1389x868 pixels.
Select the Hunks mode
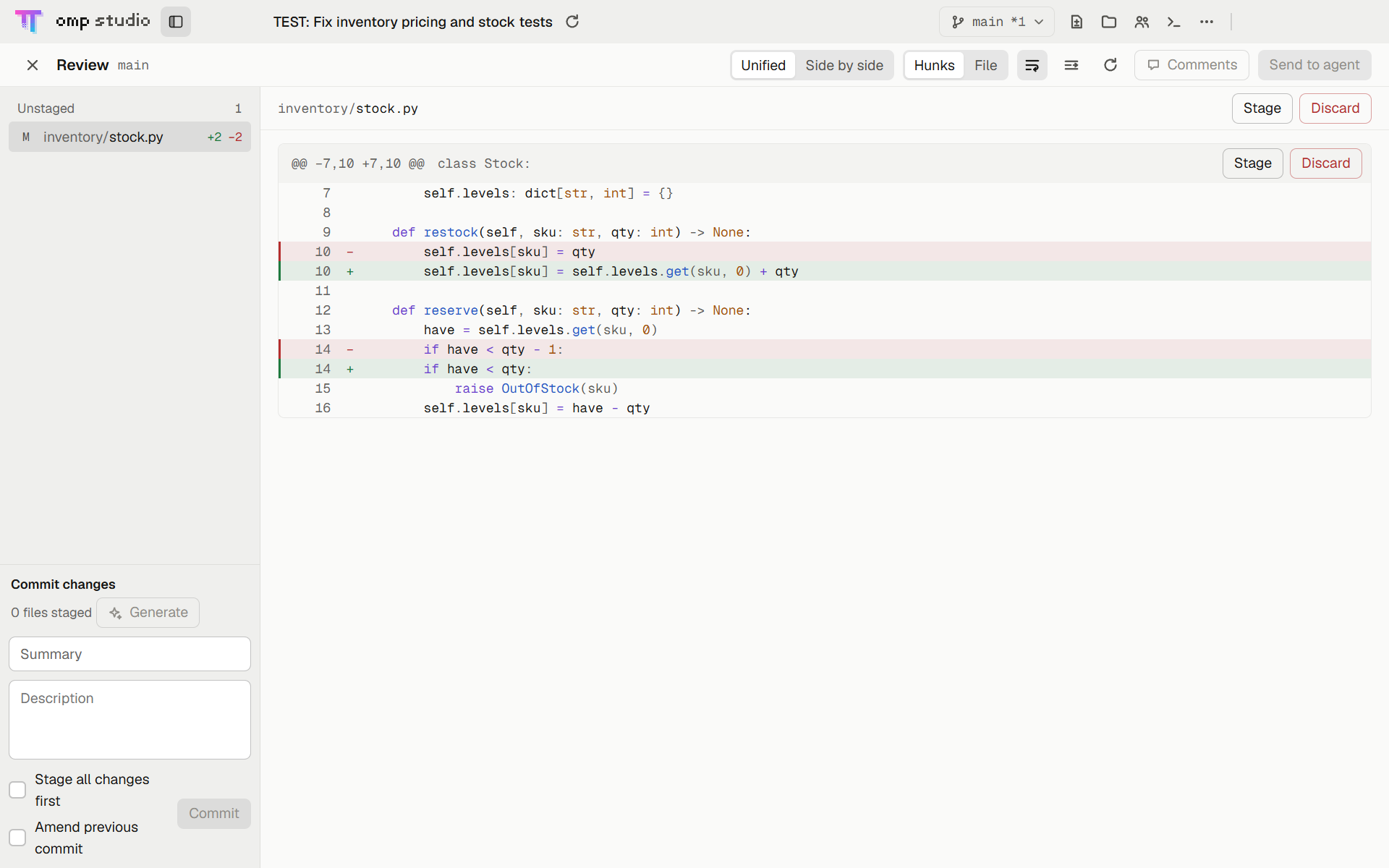(x=934, y=65)
